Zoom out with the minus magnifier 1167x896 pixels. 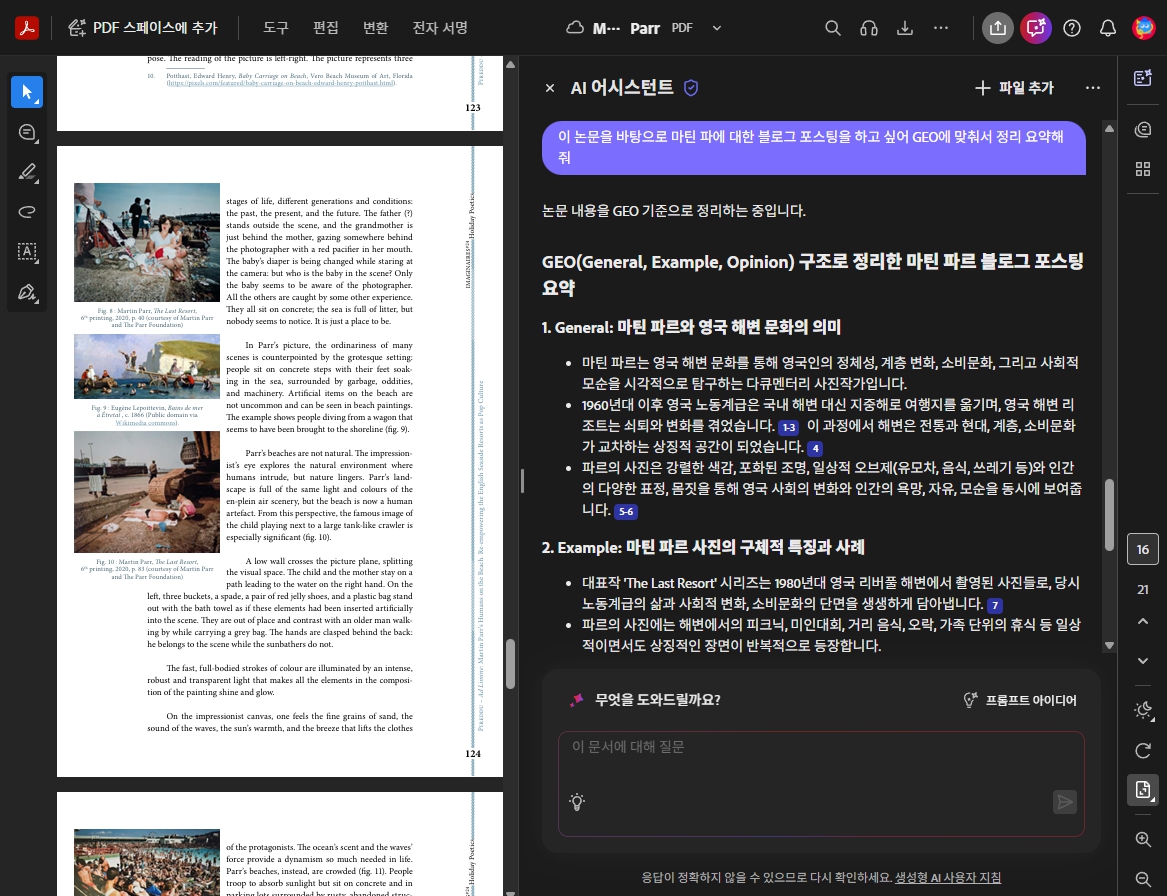coord(1143,879)
